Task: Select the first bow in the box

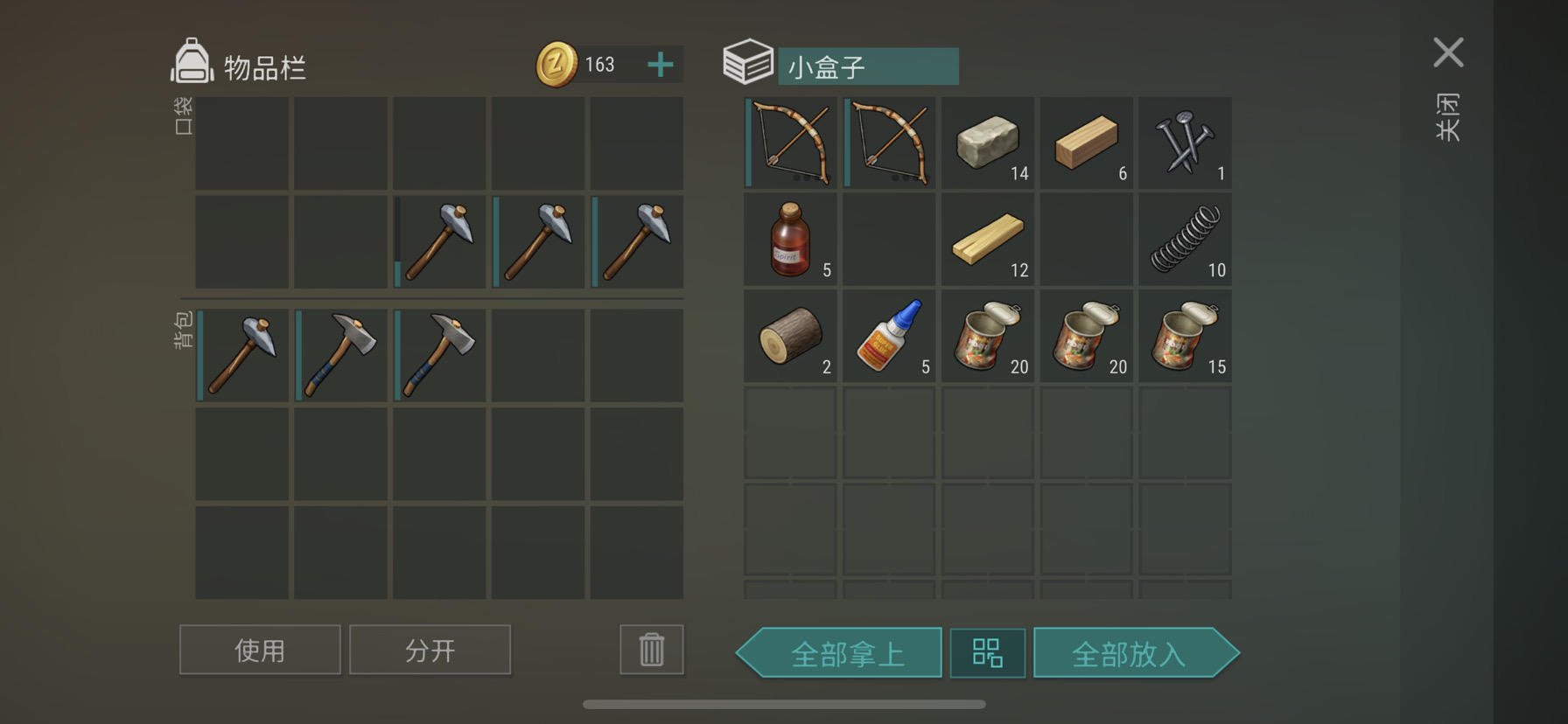Action: click(x=790, y=143)
